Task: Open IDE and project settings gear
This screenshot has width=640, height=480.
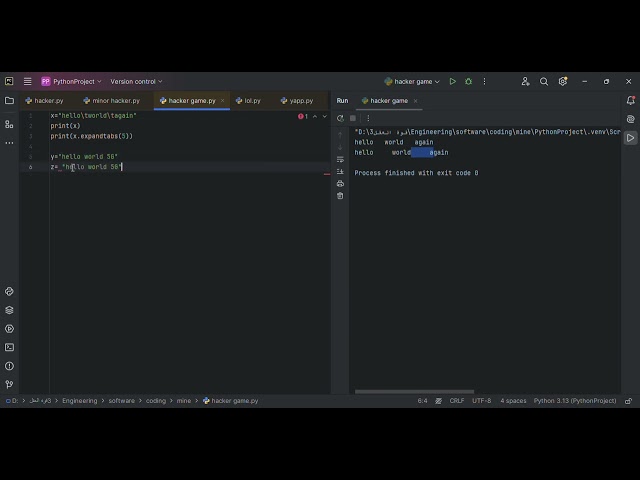Action: 563,82
